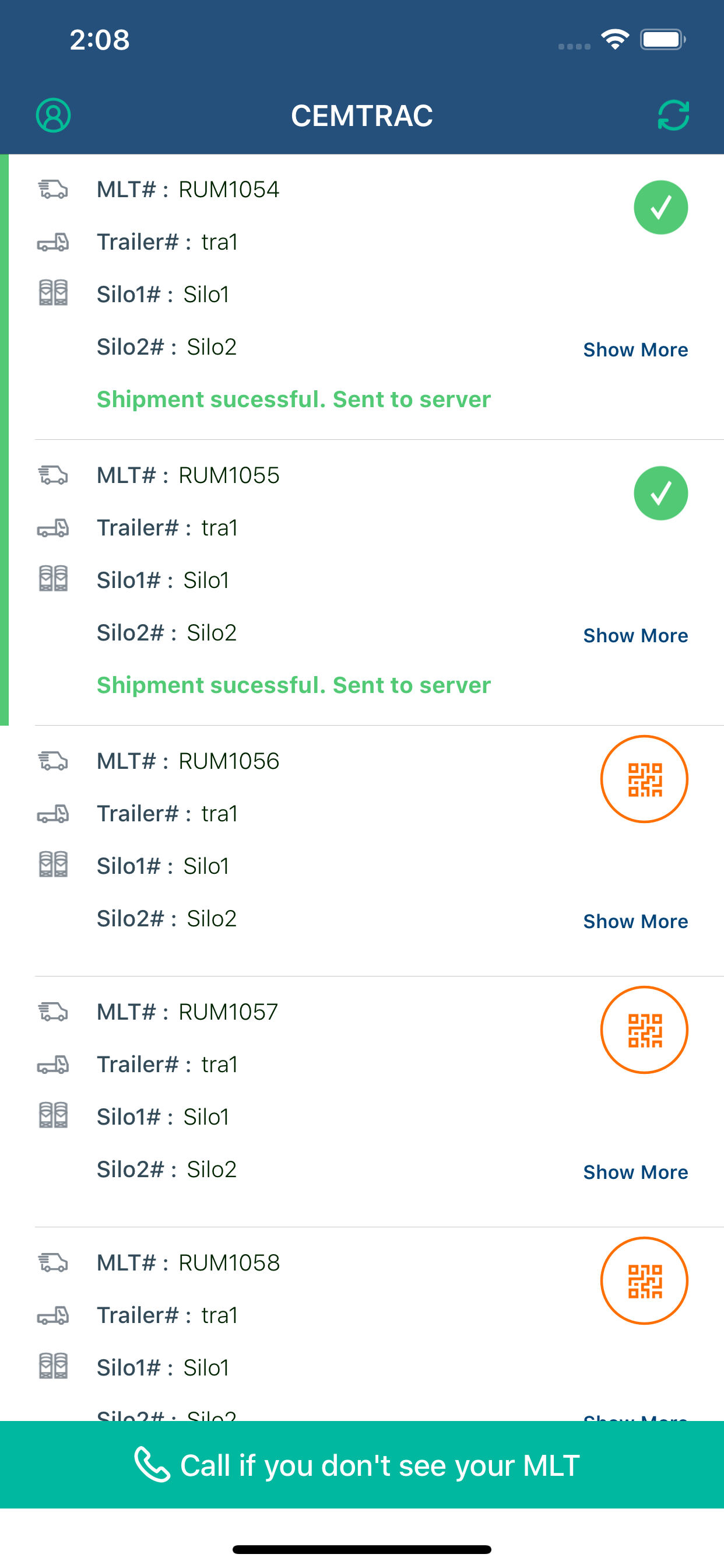Scan QR code for RUM1058
This screenshot has height=1568, width=724.
644,1280
